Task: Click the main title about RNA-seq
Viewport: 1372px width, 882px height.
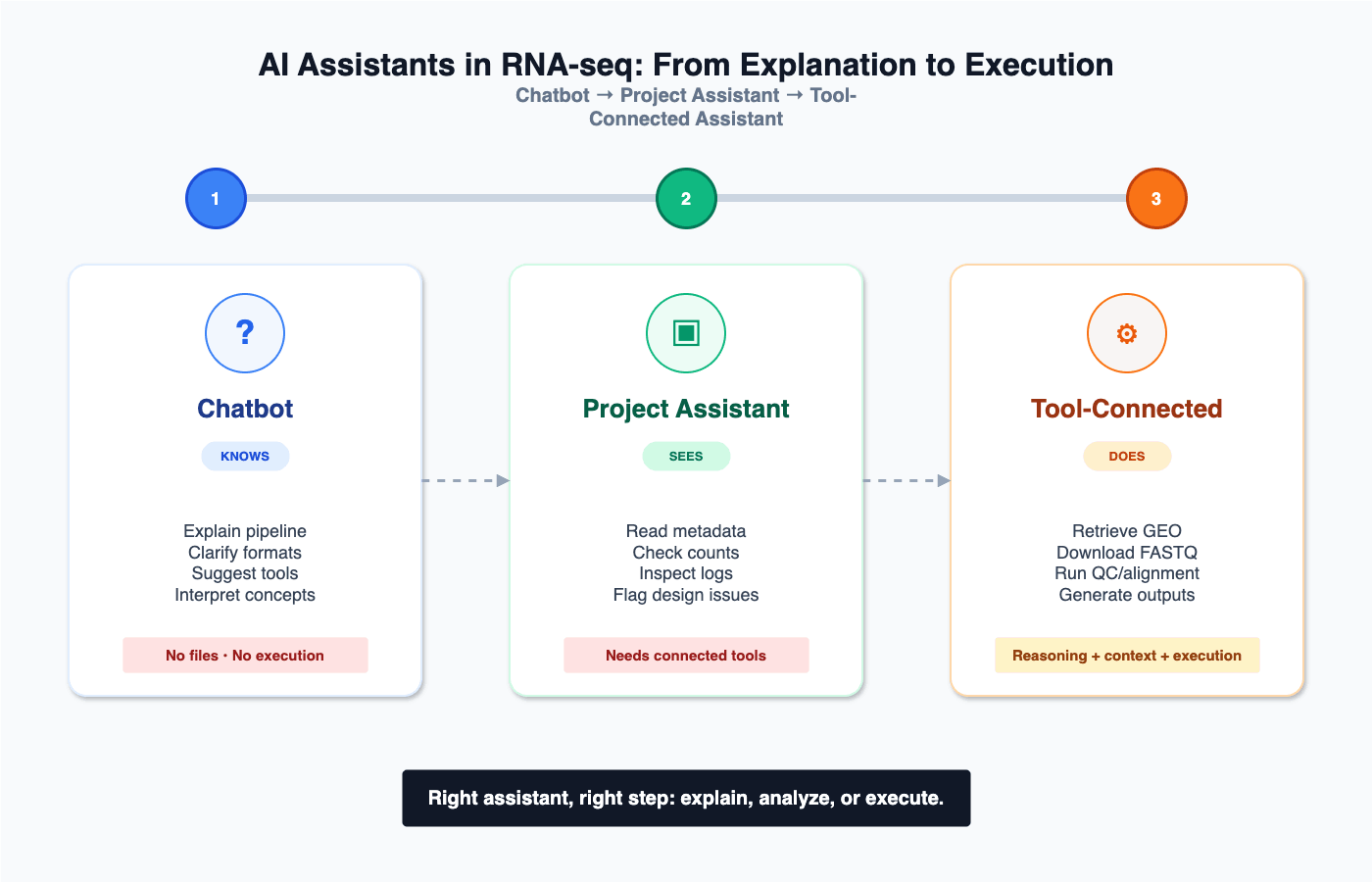Action: click(686, 65)
